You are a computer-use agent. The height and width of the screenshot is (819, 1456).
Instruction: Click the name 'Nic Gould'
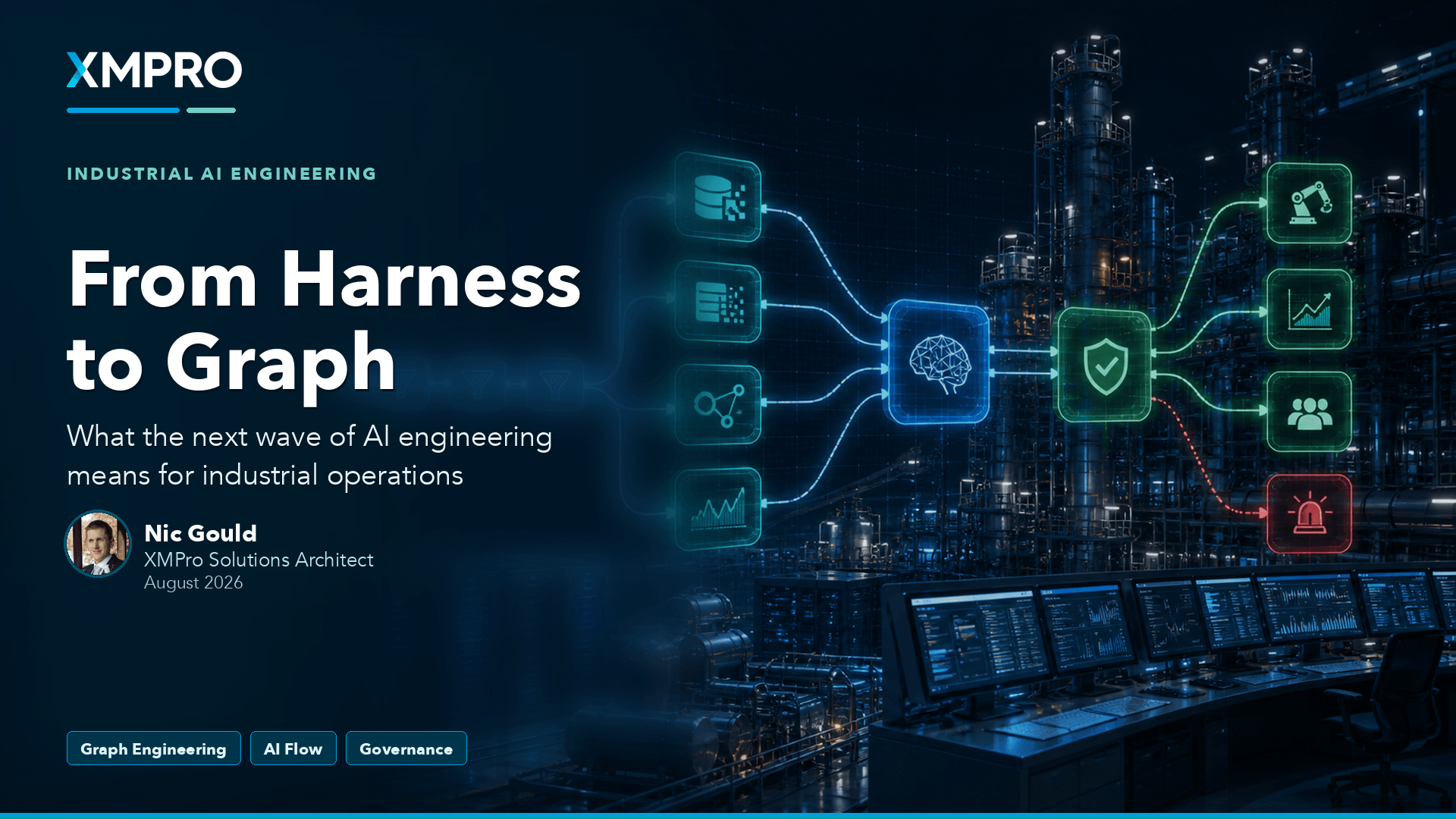tap(200, 533)
